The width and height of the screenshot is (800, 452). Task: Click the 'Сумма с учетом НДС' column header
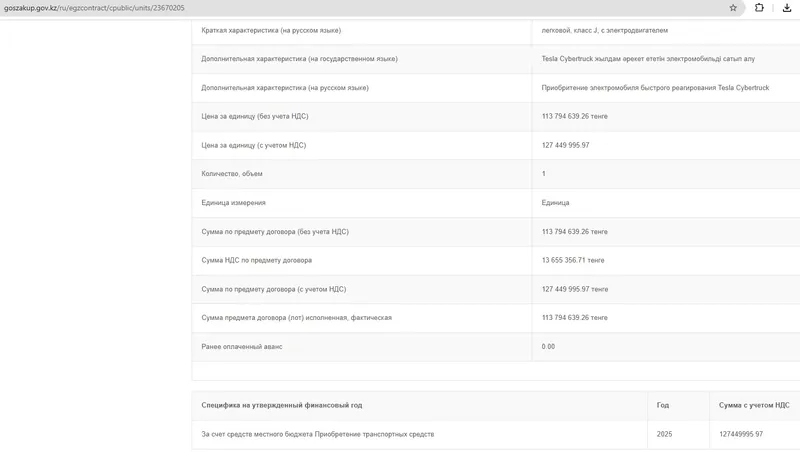coord(754,405)
